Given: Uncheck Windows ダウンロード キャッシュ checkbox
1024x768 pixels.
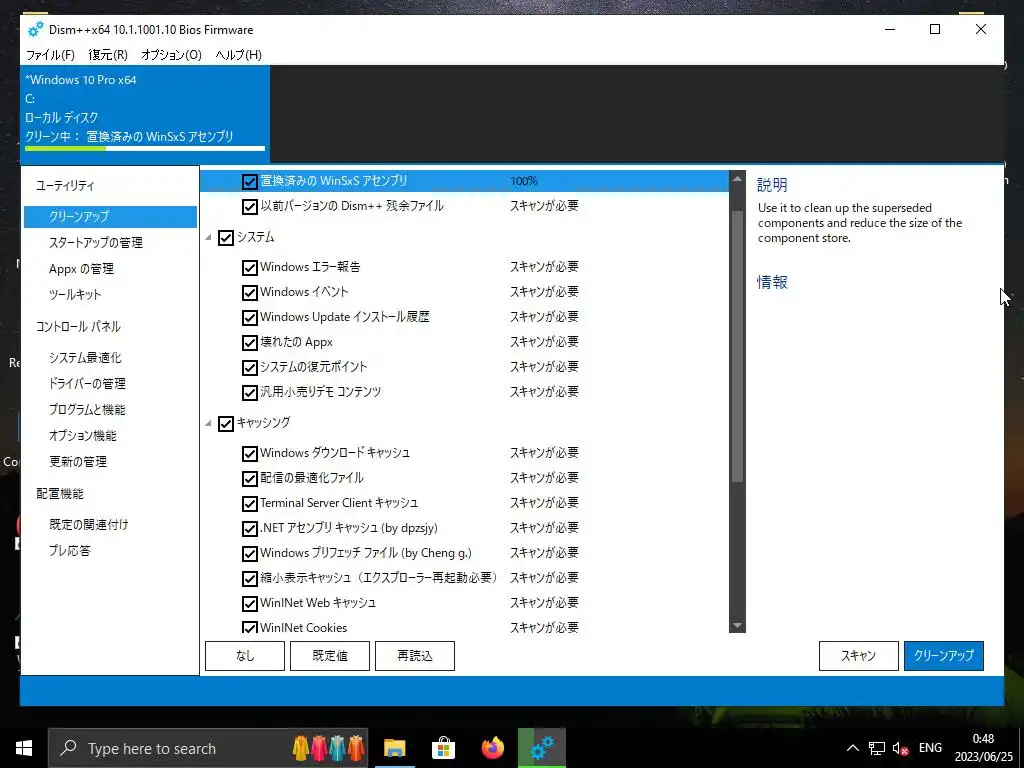Looking at the screenshot, I should coord(249,454).
